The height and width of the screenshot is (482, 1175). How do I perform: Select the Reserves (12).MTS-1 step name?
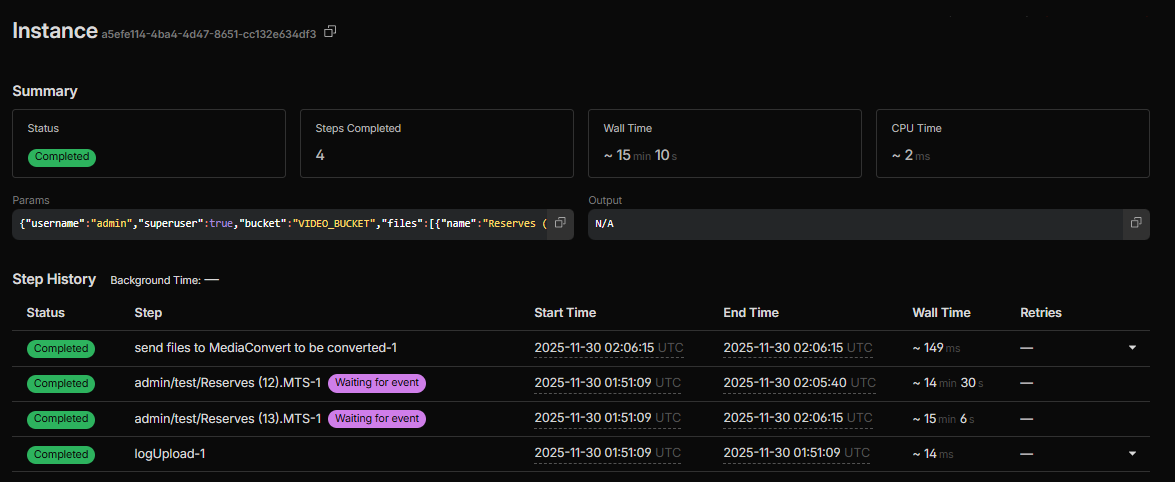click(x=227, y=383)
